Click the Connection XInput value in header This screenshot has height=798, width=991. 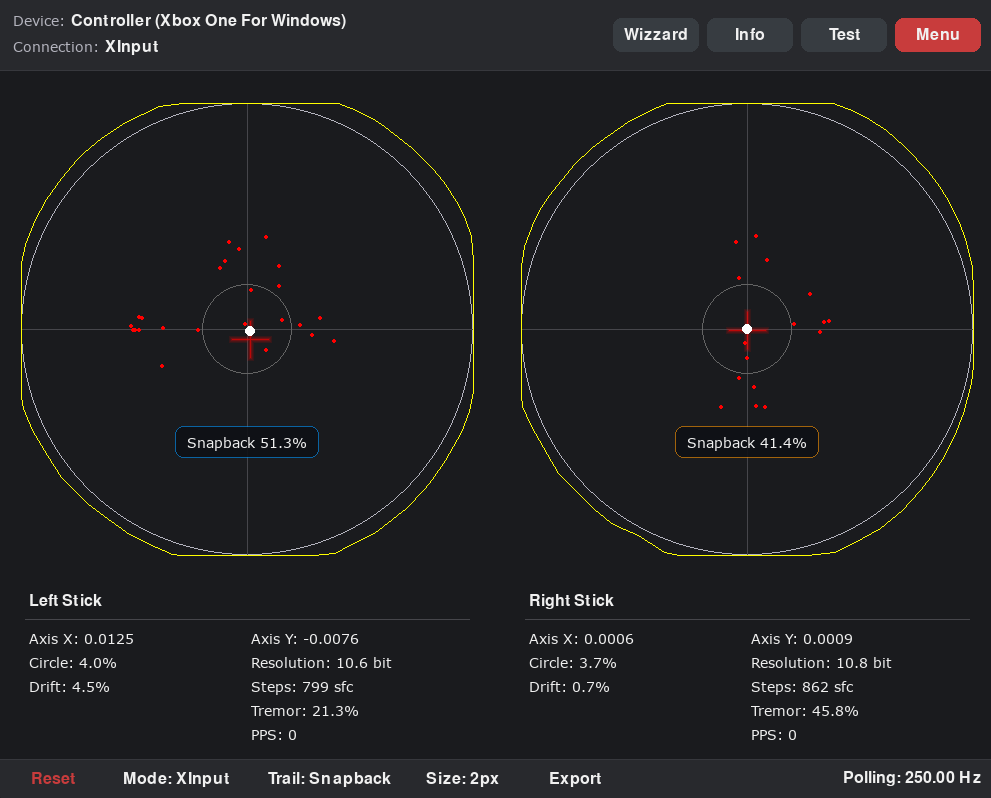click(131, 47)
